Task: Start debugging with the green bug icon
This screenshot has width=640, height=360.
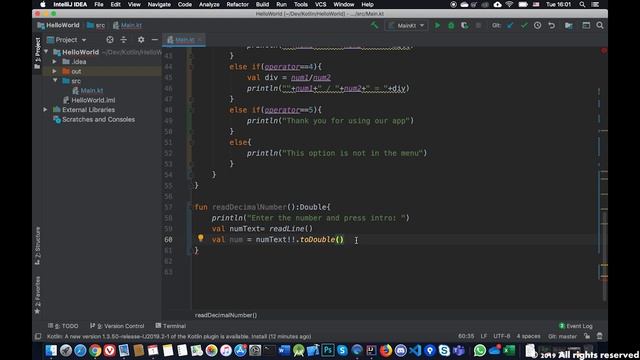Action: coord(451,25)
